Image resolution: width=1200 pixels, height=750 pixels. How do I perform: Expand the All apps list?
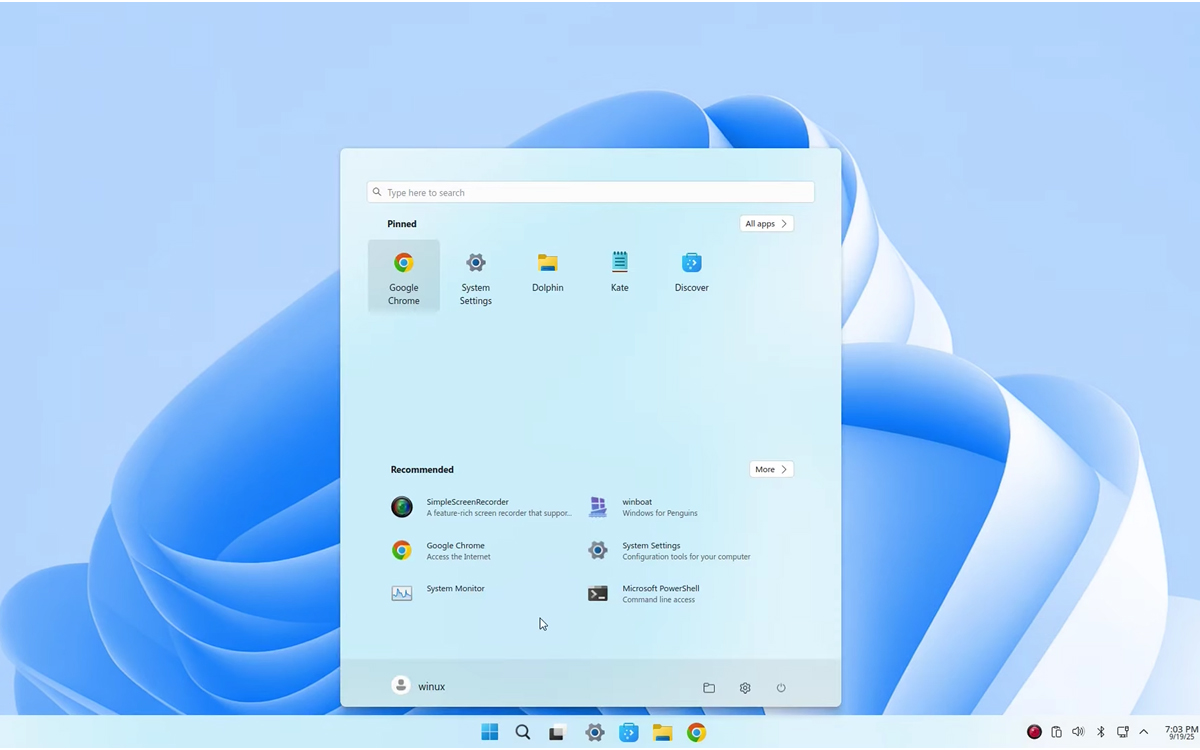coord(766,224)
